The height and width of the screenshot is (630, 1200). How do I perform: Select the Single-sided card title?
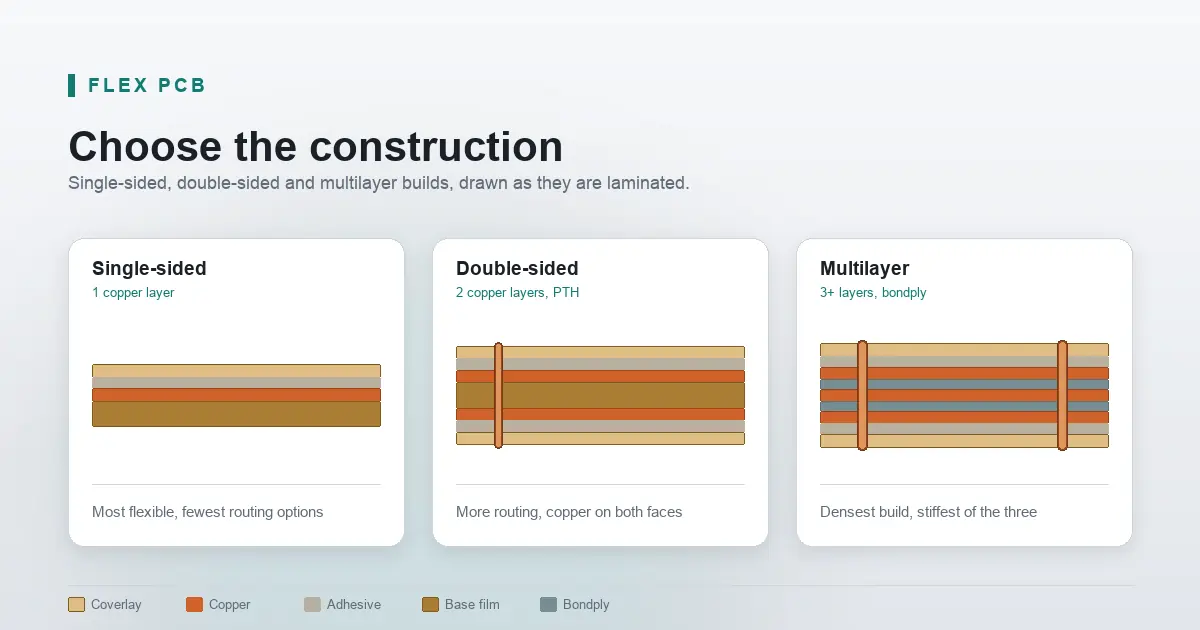click(x=149, y=268)
